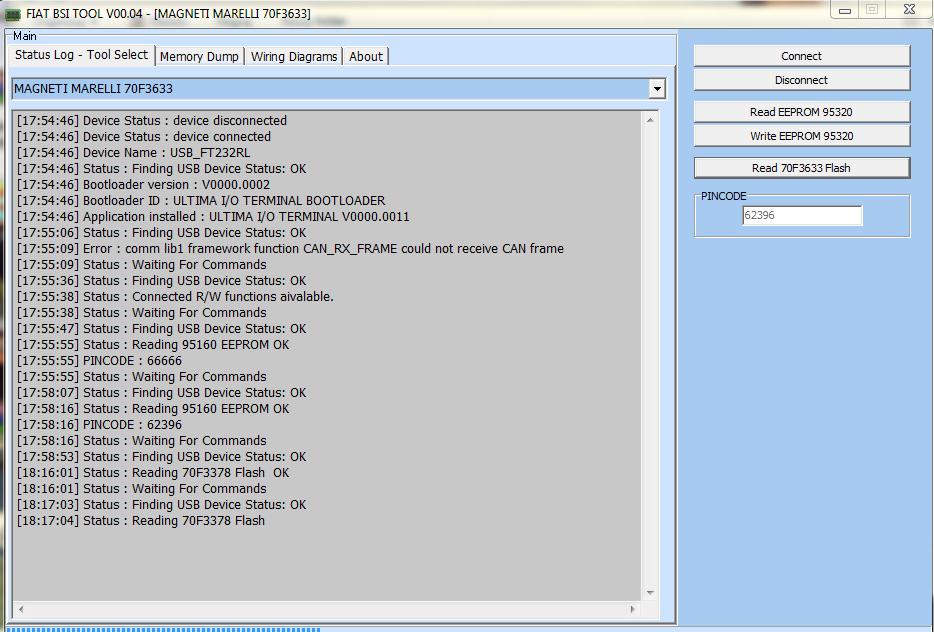Image resolution: width=934 pixels, height=632 pixels.
Task: Select the 17:55:55 'Reading 95160 EEPROM OK' line
Action: pyautogui.click(x=153, y=345)
